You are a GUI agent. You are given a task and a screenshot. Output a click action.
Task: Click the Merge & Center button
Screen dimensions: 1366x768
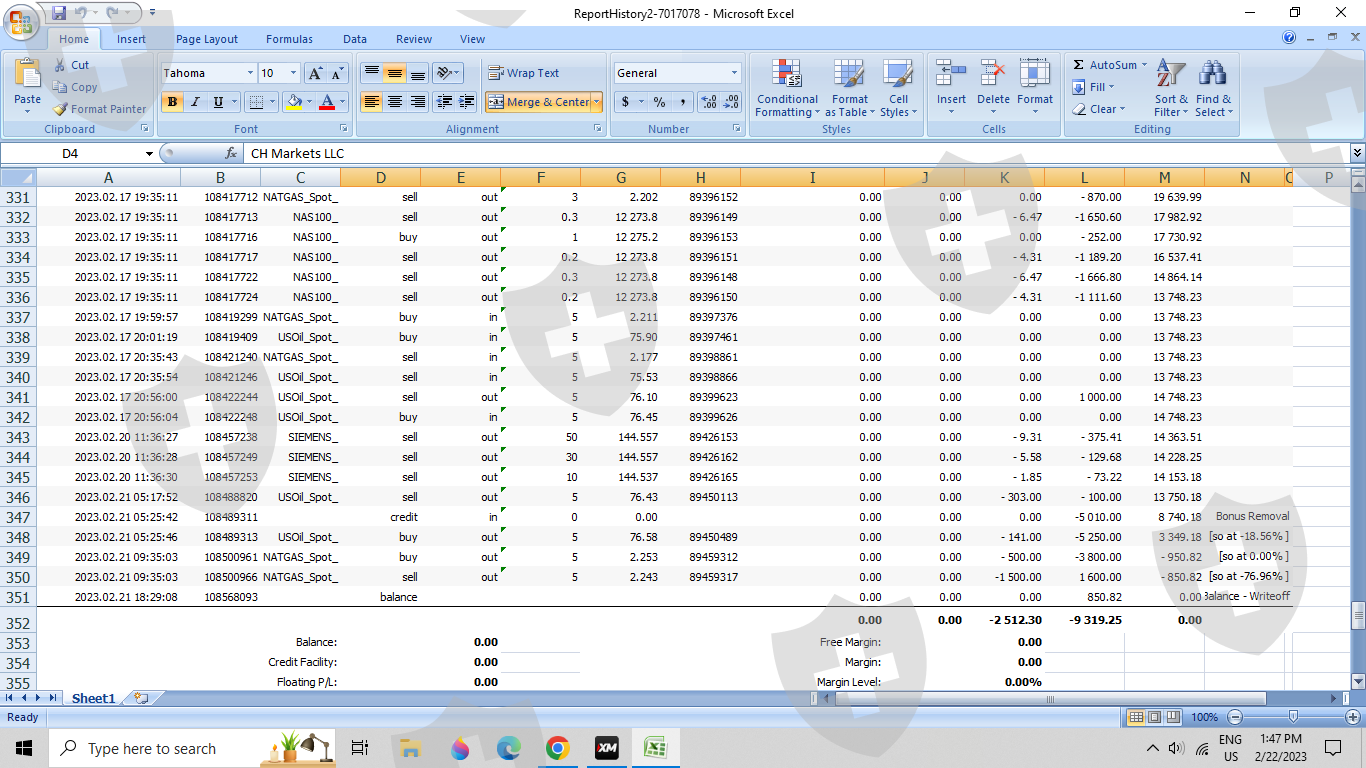[x=538, y=102]
